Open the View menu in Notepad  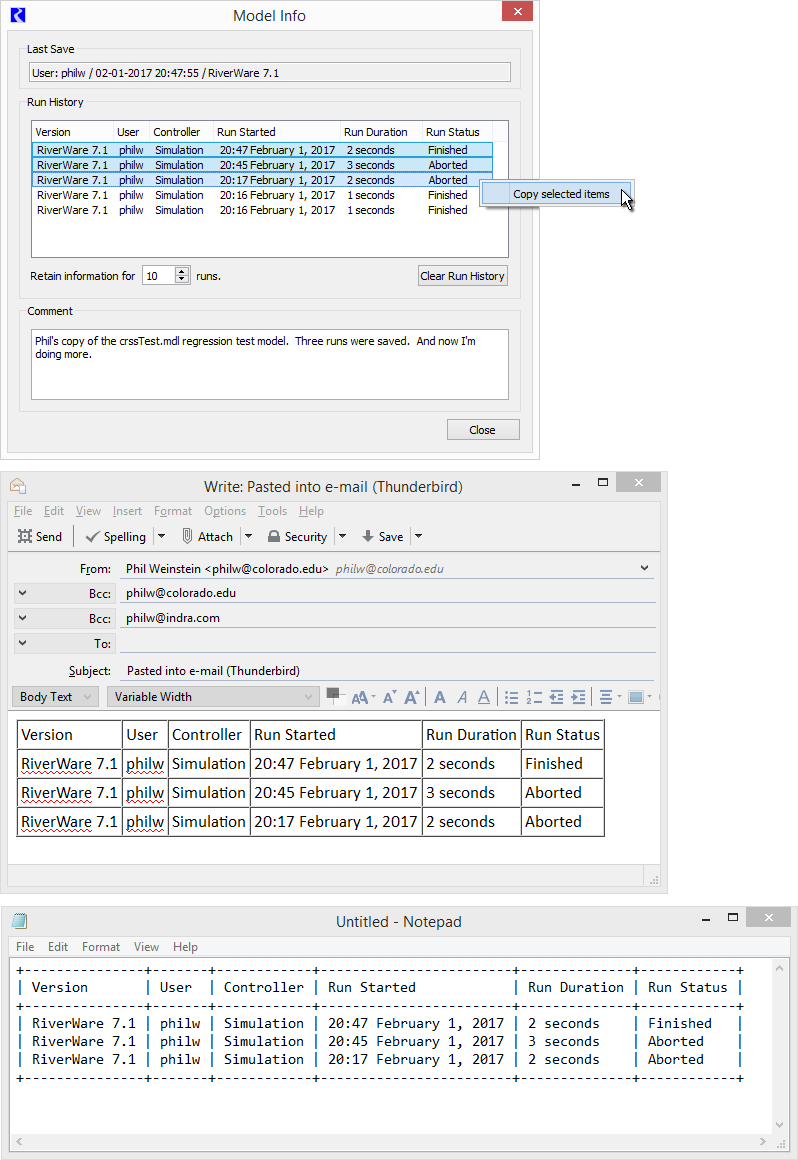click(x=146, y=947)
